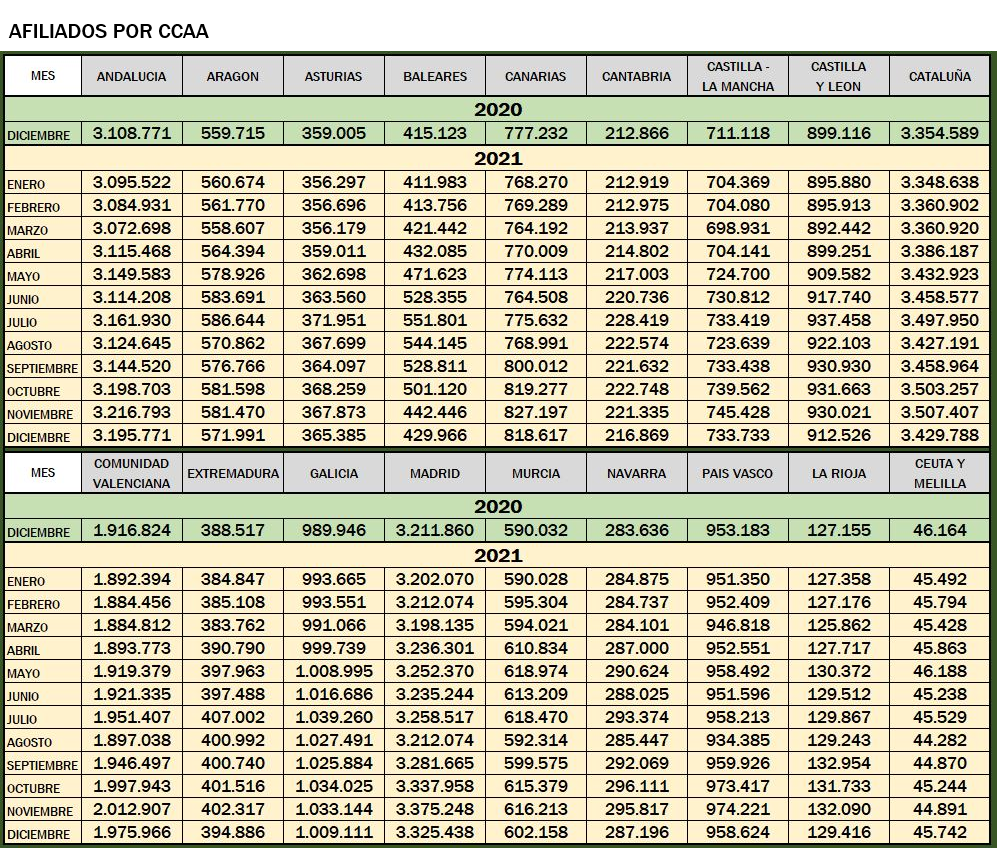Viewport: 997px width, 848px height.
Task: Click Castilla y Leon value 937.458
Action: pos(839,320)
